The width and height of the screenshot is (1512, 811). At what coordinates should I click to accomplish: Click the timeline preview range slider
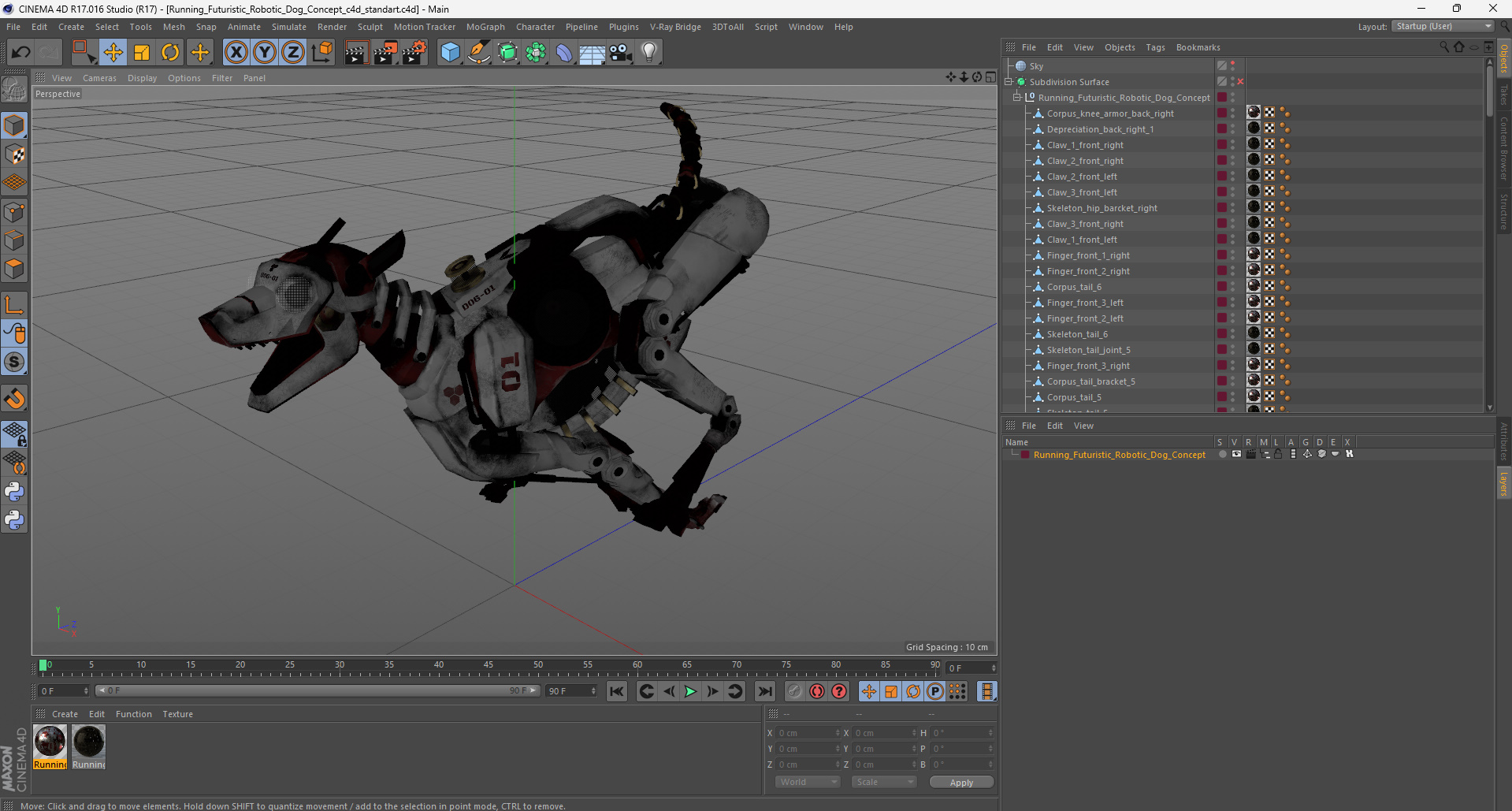[x=318, y=690]
